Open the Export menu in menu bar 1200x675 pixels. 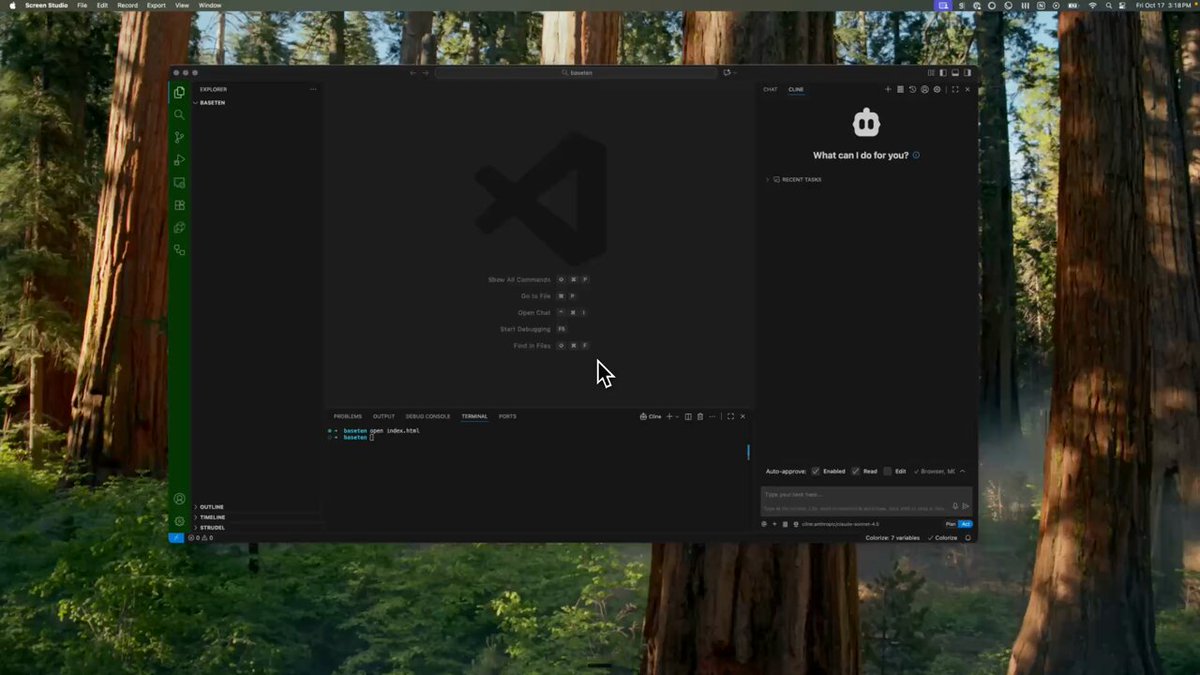[x=156, y=5]
